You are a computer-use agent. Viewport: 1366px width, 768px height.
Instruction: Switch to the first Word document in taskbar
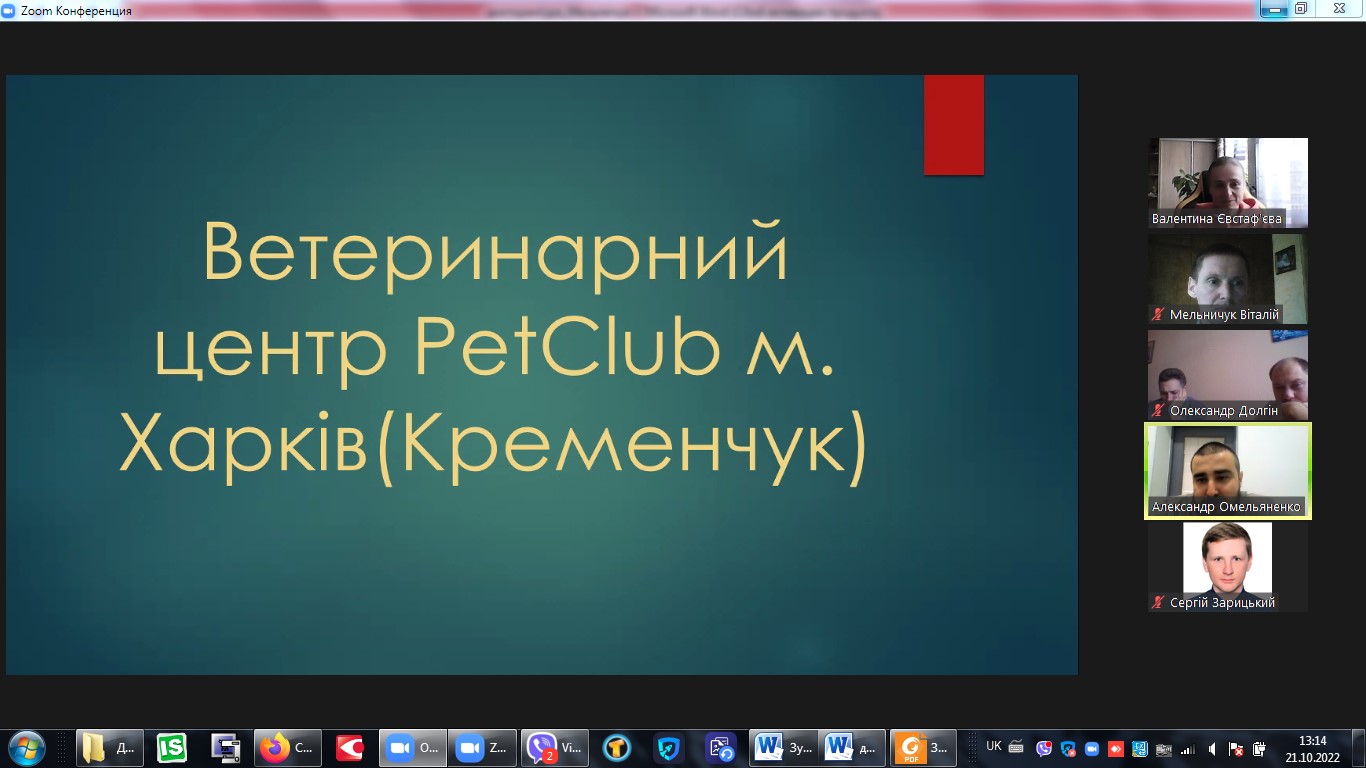point(783,748)
